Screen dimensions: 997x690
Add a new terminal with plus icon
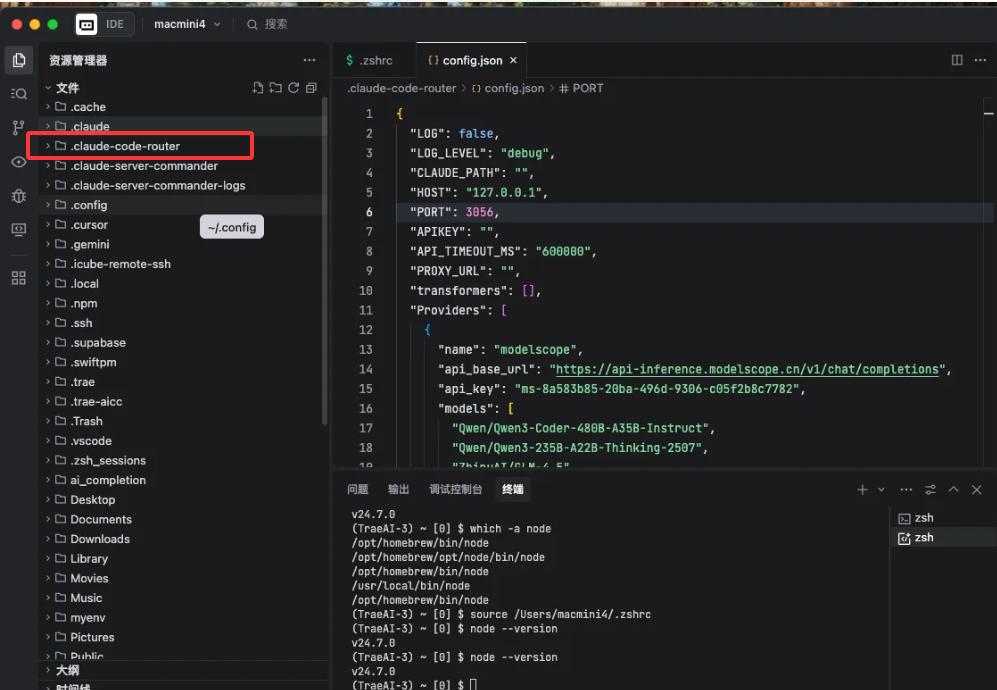pyautogui.click(x=862, y=490)
